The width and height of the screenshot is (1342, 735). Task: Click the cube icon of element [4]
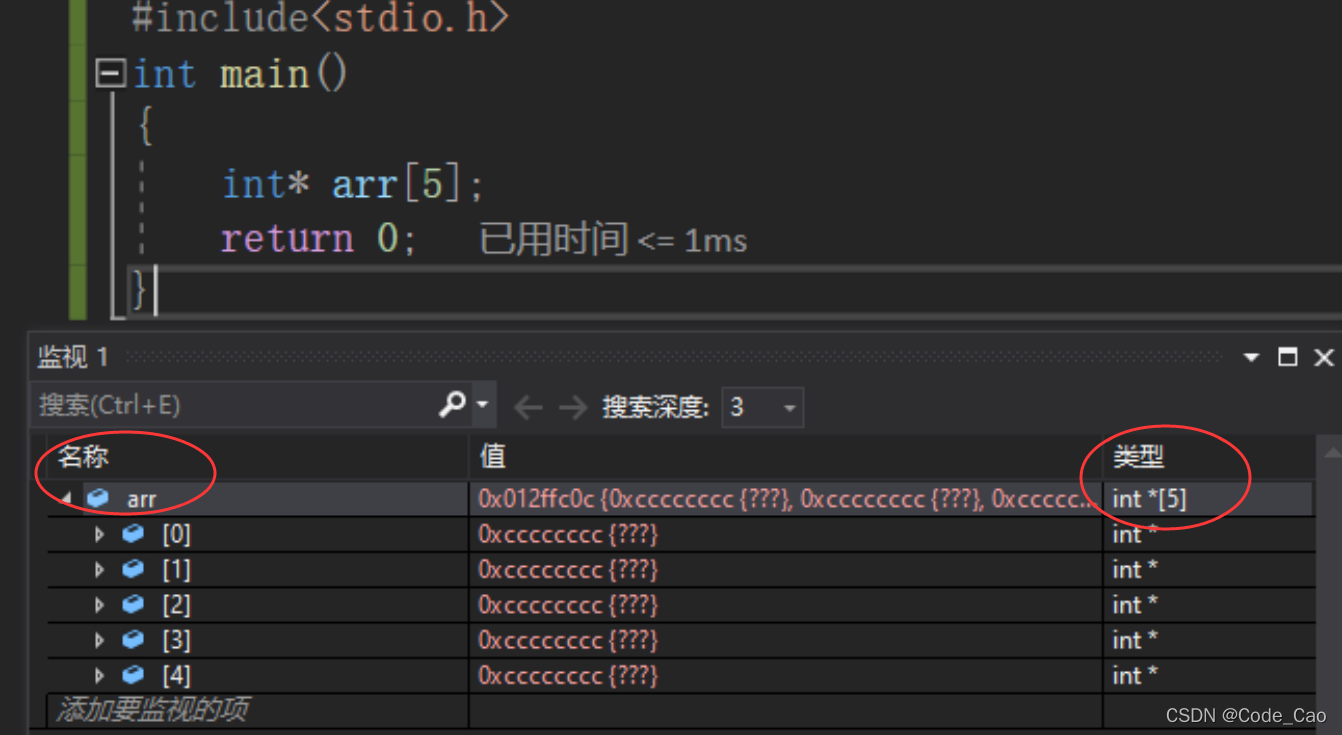tap(133, 675)
